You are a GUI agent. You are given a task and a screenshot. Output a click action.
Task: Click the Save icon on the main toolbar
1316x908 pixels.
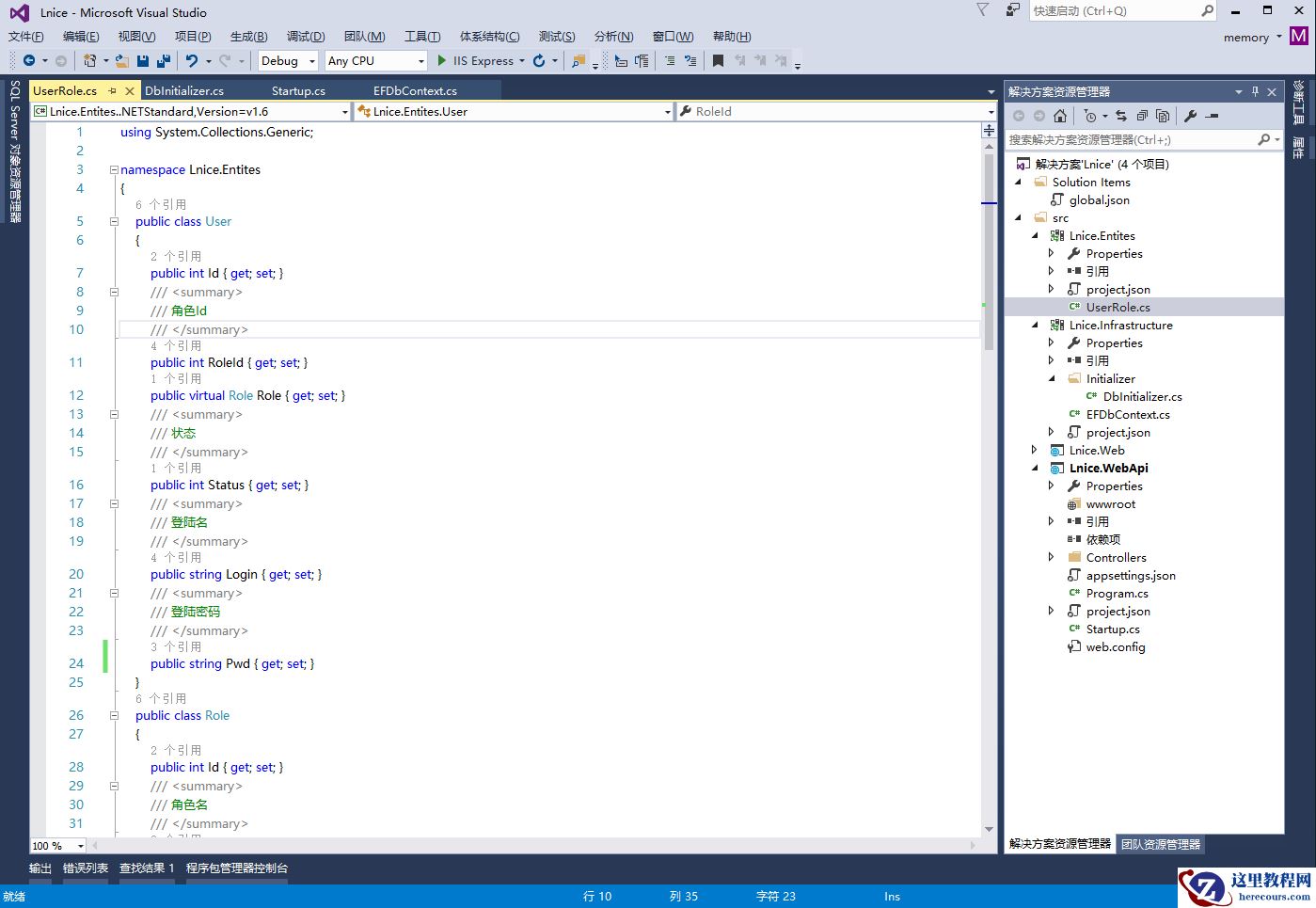point(143,60)
